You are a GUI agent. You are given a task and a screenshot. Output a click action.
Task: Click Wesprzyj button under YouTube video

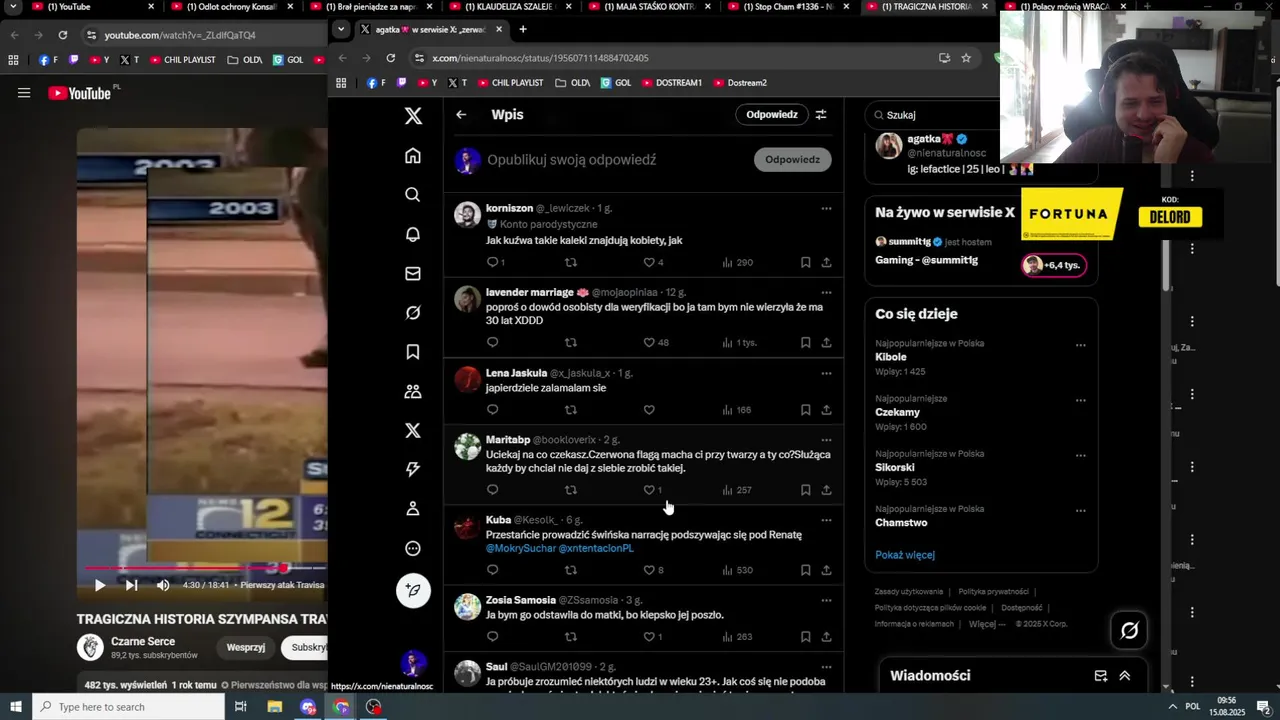(x=246, y=647)
